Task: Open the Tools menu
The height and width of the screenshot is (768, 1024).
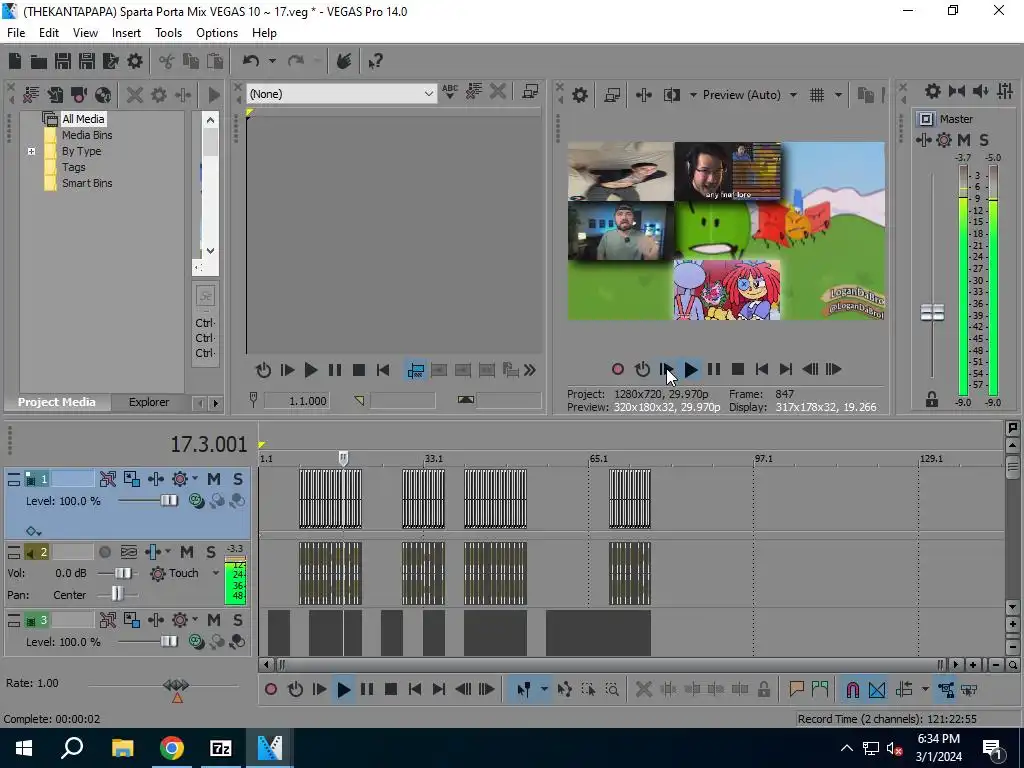Action: tap(168, 33)
